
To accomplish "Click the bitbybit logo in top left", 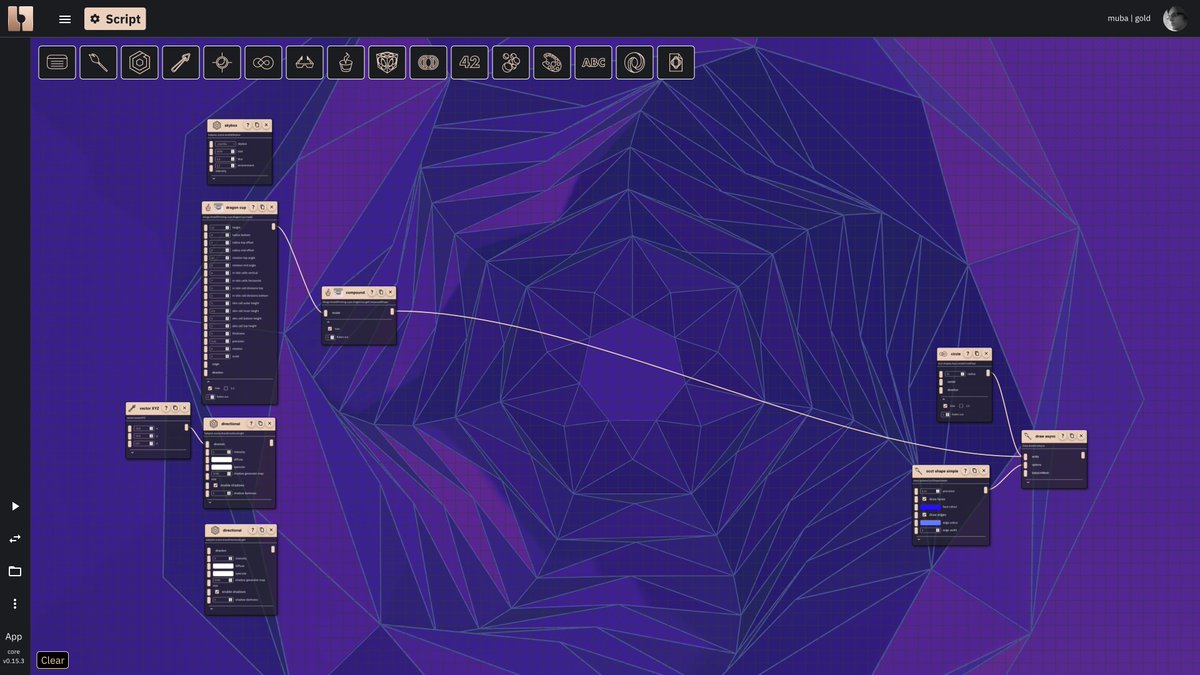I will tap(21, 18).
